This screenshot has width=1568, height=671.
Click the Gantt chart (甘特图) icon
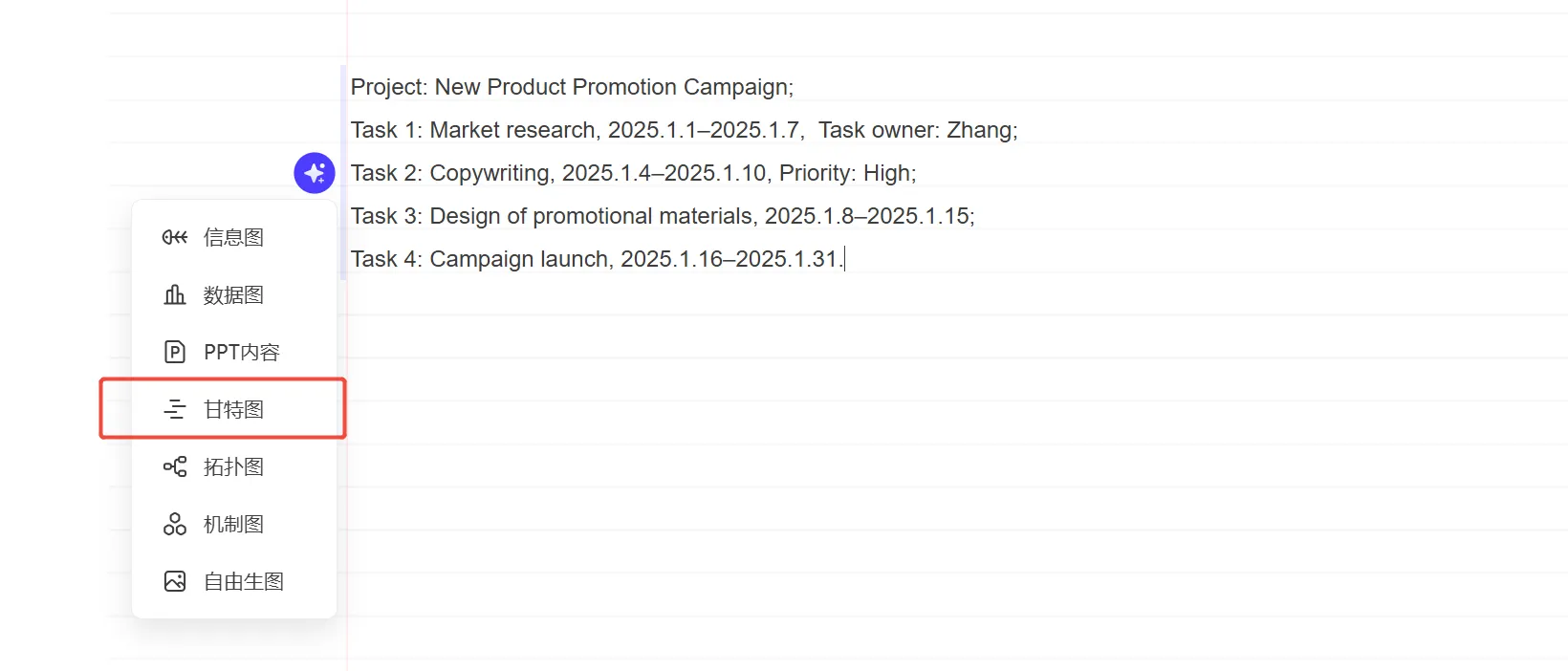point(175,409)
